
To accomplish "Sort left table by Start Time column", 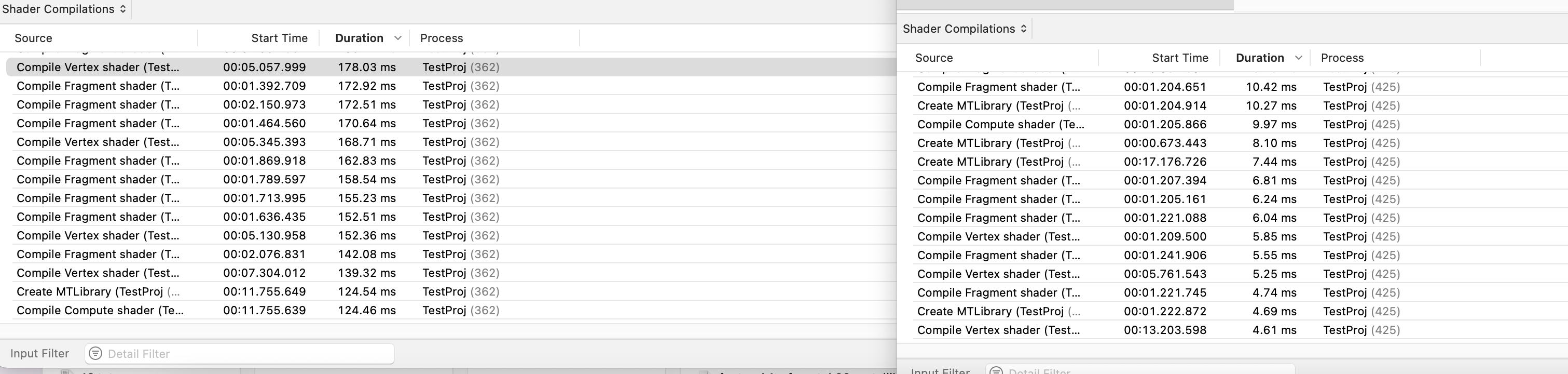I will click(x=279, y=38).
